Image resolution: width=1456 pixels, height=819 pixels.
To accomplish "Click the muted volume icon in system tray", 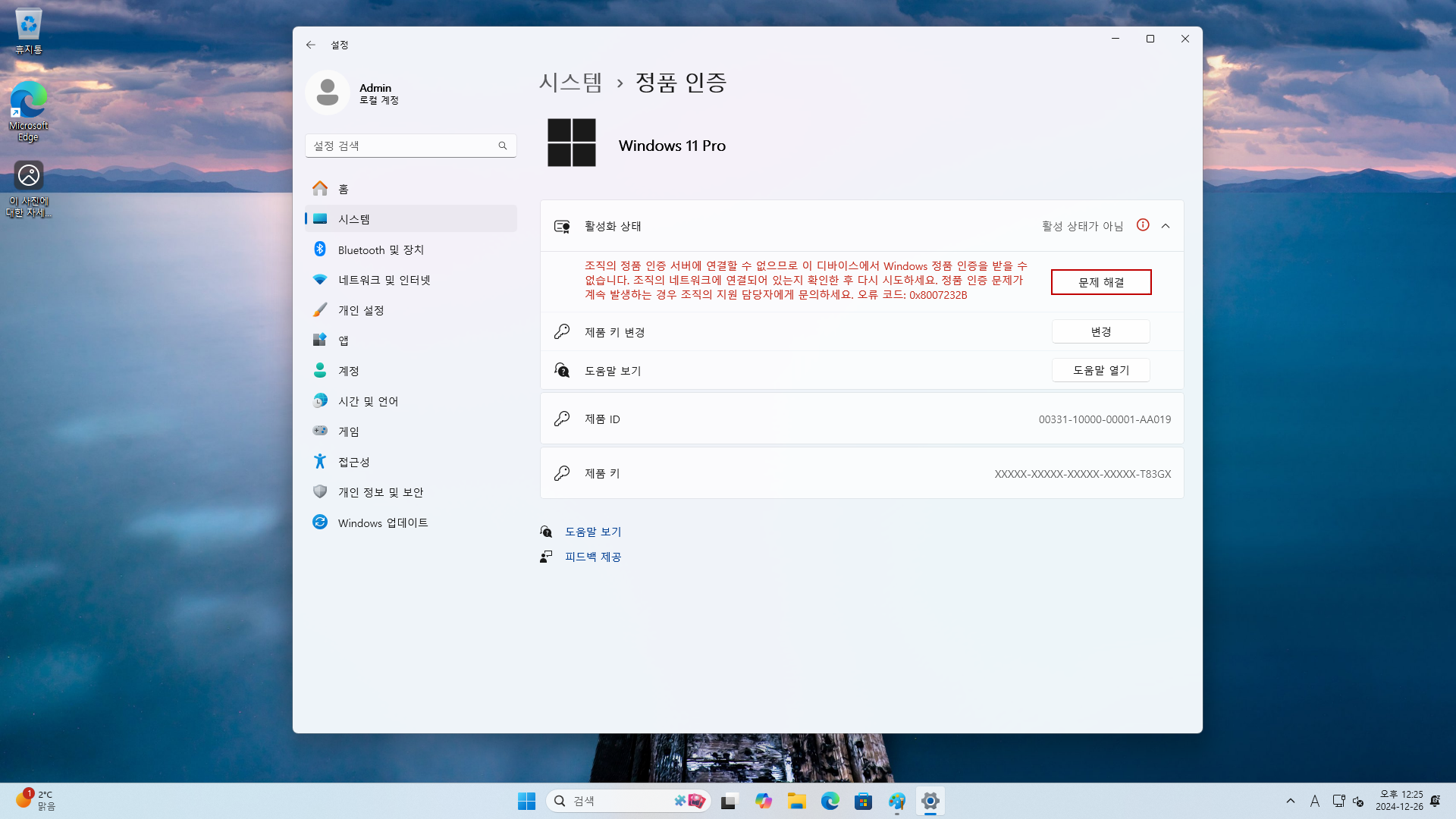I will point(1357,801).
